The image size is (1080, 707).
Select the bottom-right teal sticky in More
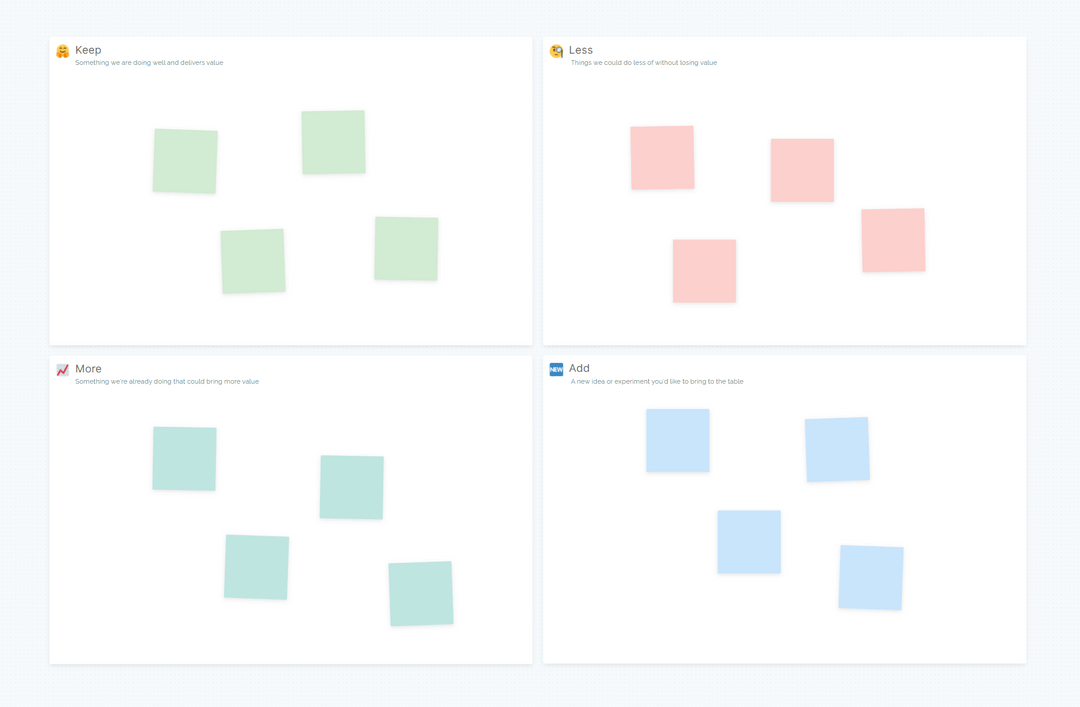point(420,592)
